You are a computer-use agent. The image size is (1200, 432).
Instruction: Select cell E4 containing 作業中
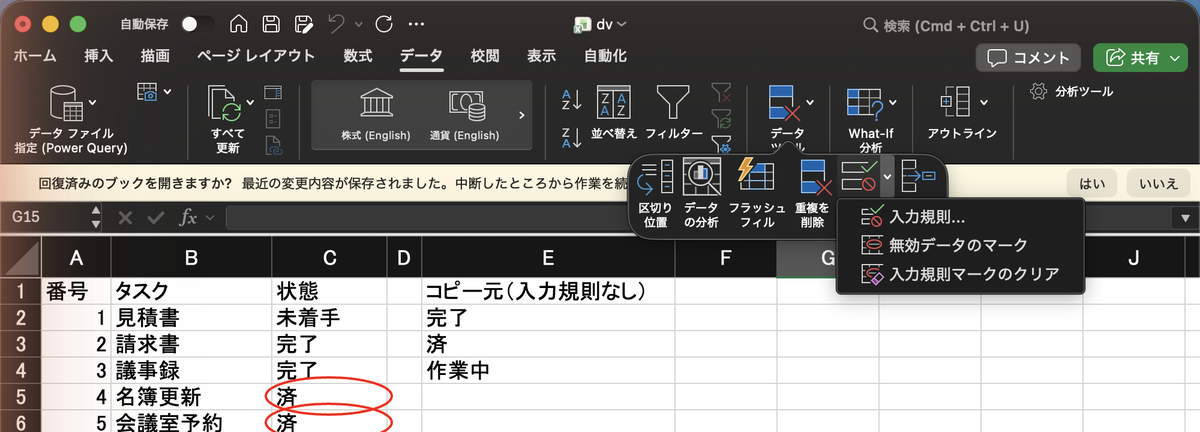coord(548,370)
